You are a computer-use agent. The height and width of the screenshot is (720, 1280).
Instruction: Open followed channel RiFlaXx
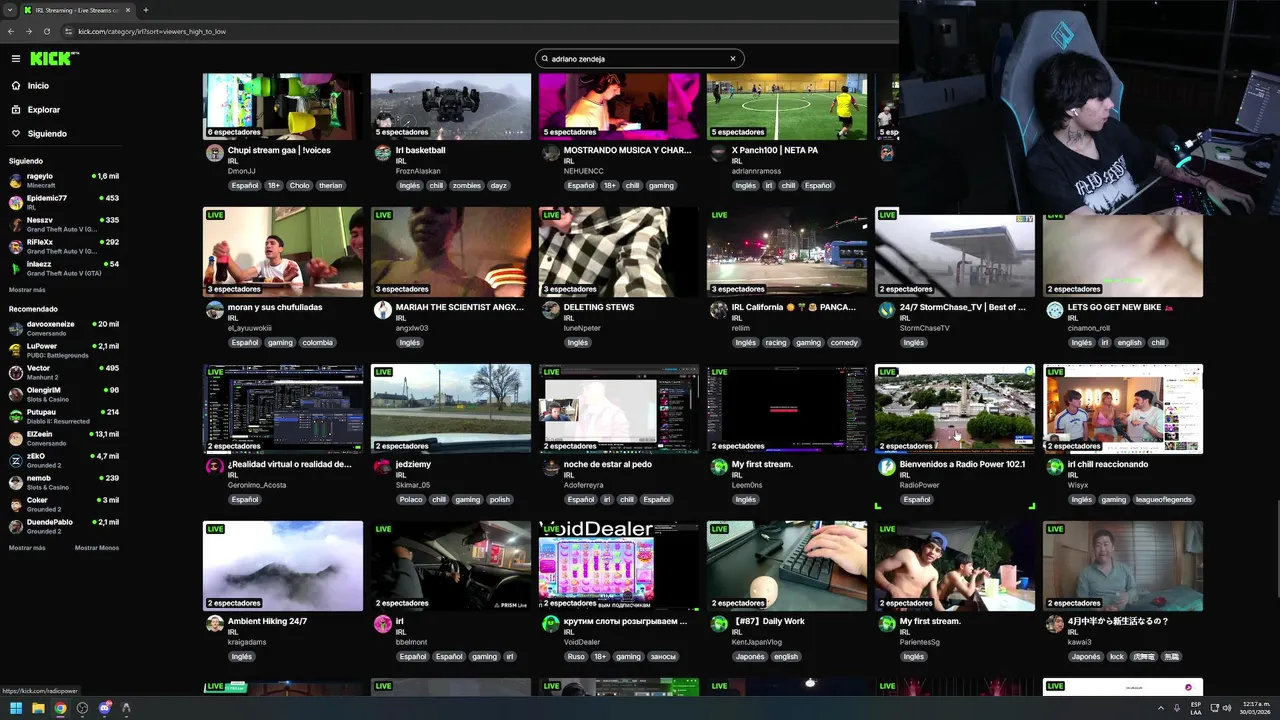click(x=64, y=246)
